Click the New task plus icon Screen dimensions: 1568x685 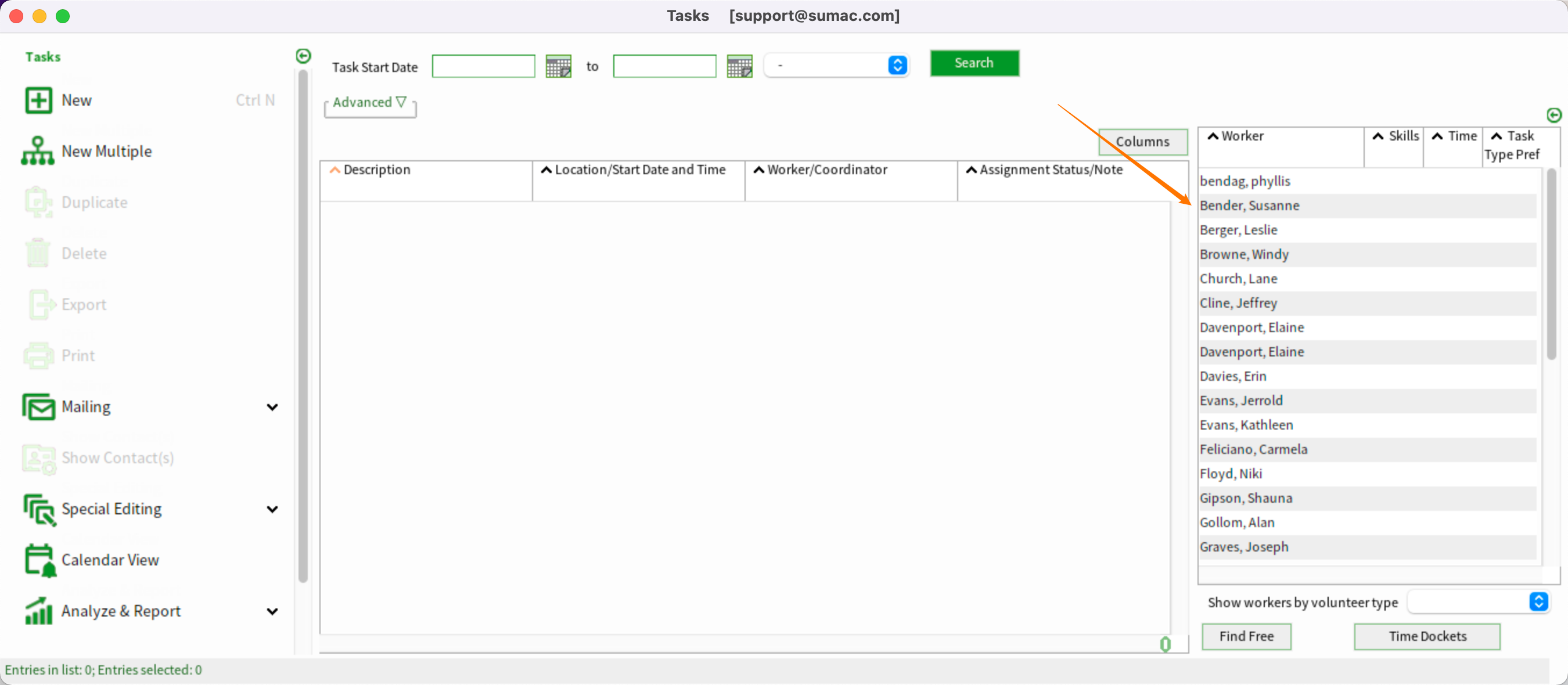38,100
